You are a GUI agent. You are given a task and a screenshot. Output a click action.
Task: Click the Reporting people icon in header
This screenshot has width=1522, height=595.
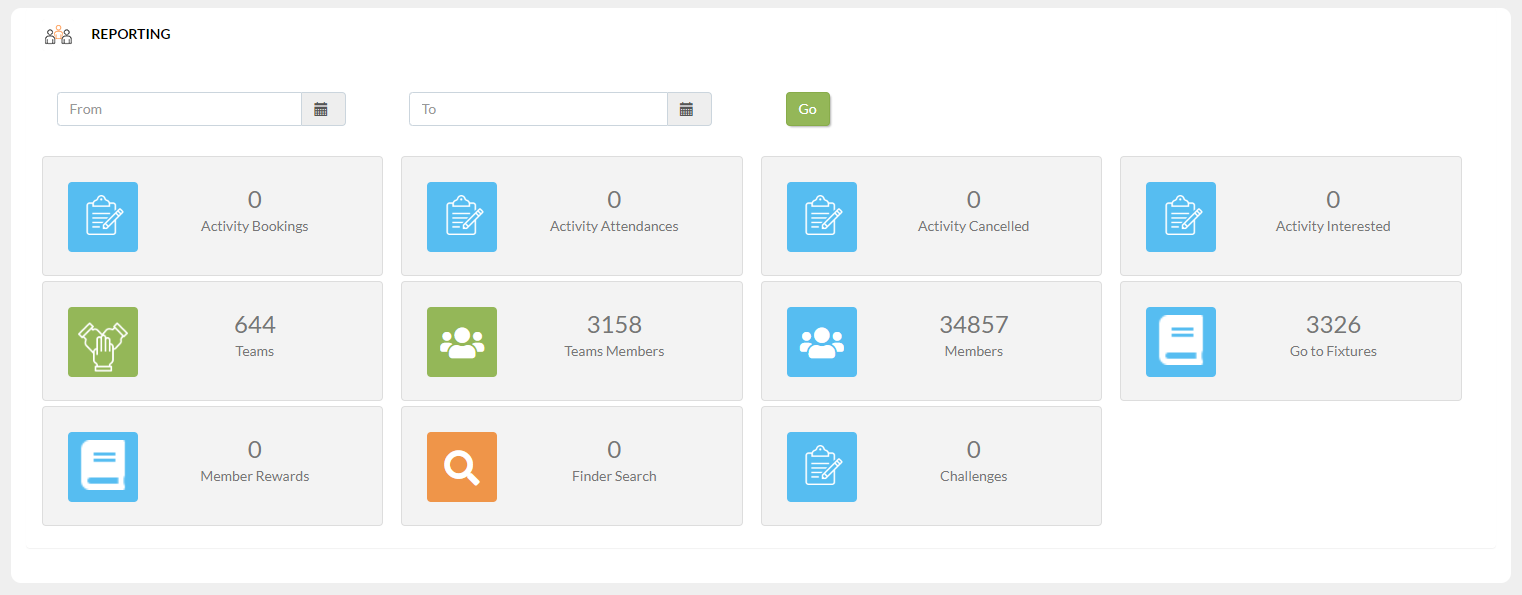58,35
